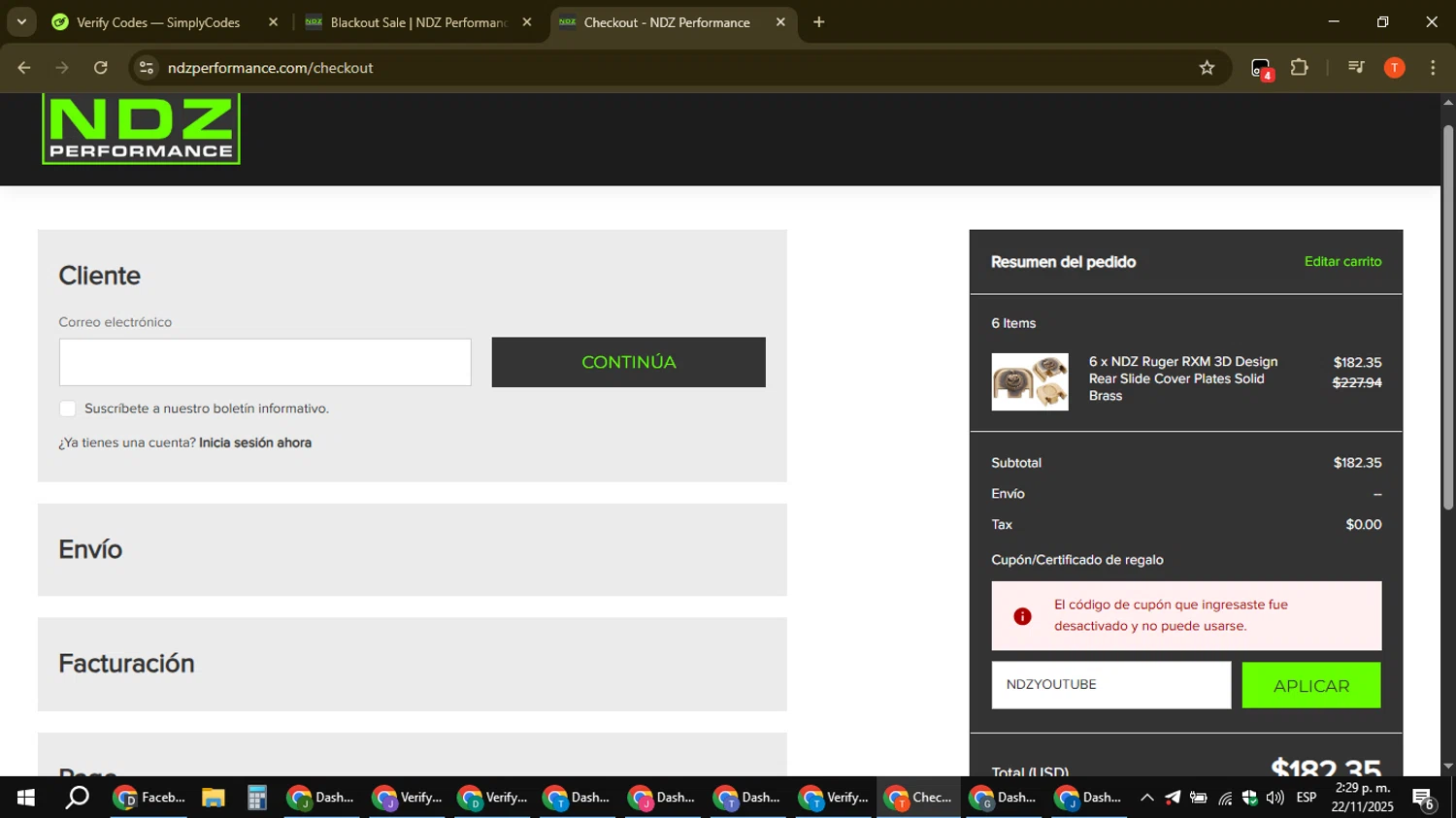This screenshot has width=1456, height=818.
Task: Open the media control icon in toolbar
Action: (x=1356, y=68)
